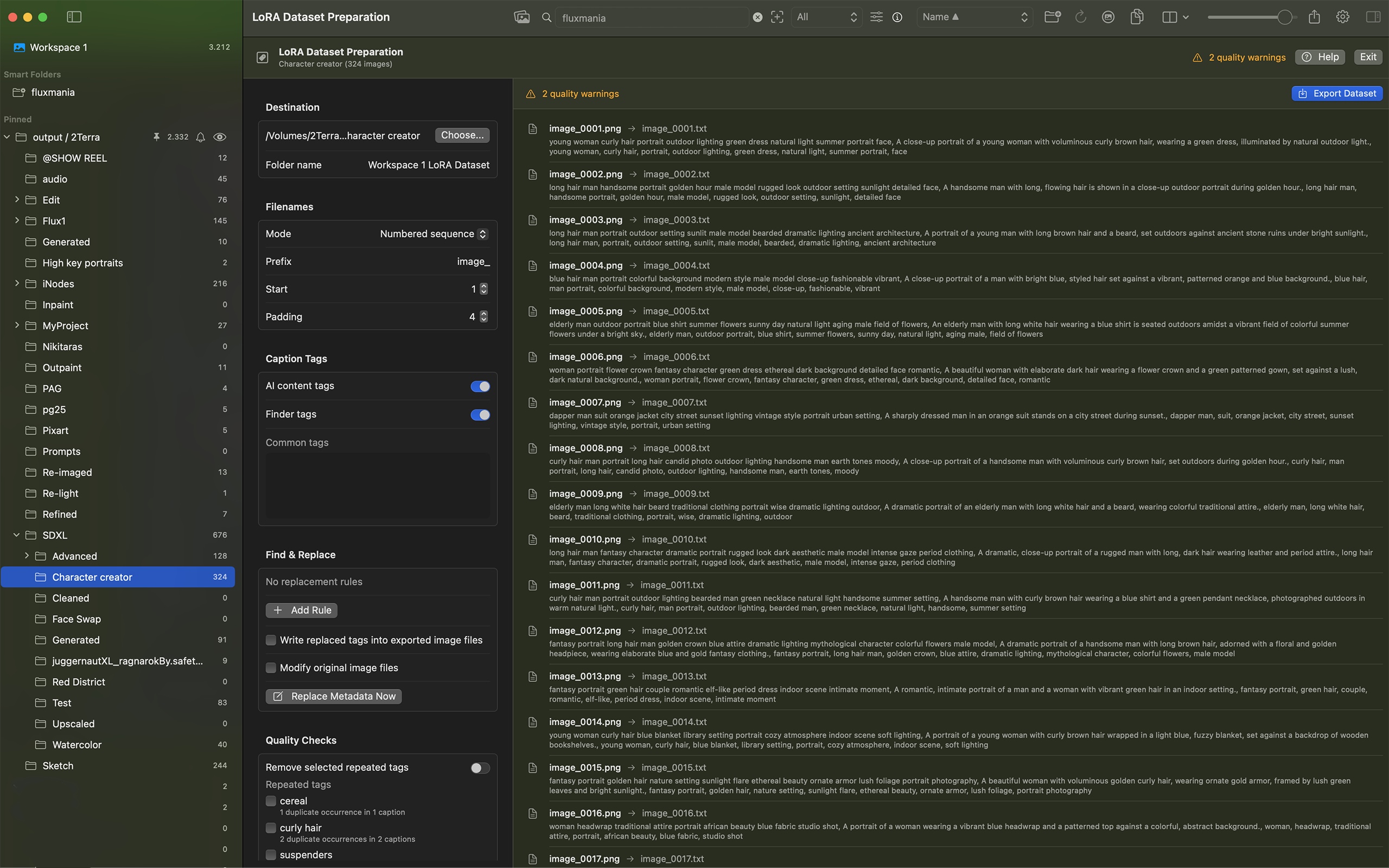Click the pin icon on output / 2Terra
The image size is (1389, 868).
pyautogui.click(x=156, y=137)
